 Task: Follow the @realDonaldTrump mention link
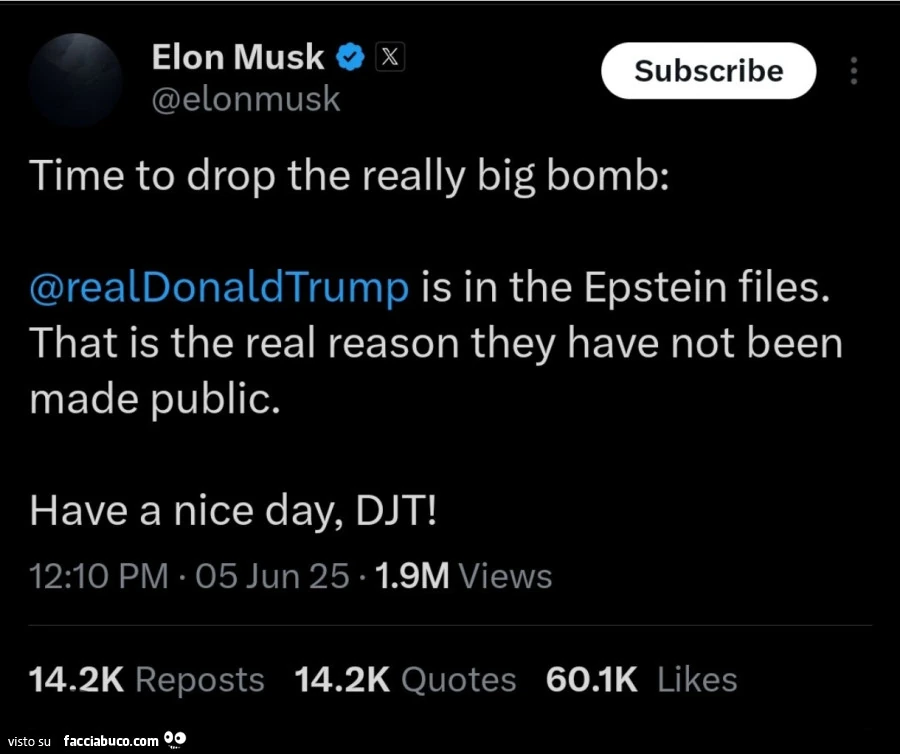219,288
